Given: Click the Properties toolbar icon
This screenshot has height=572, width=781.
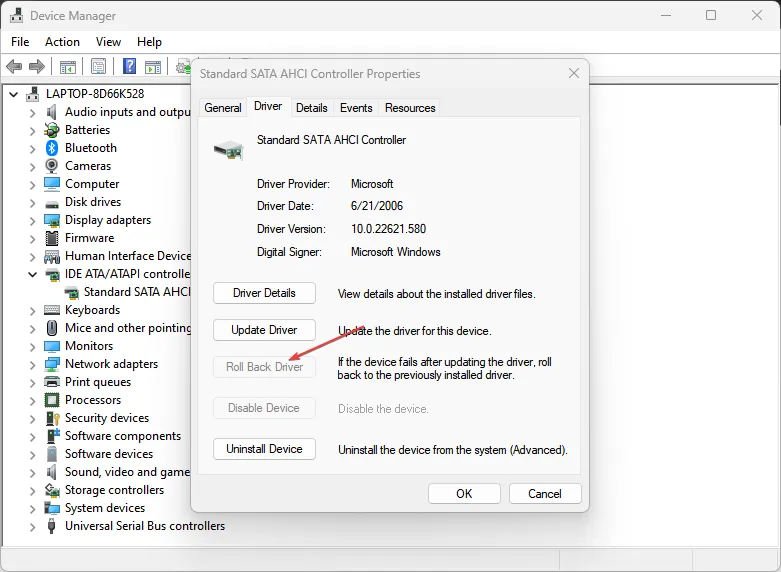Looking at the screenshot, I should coord(99,66).
